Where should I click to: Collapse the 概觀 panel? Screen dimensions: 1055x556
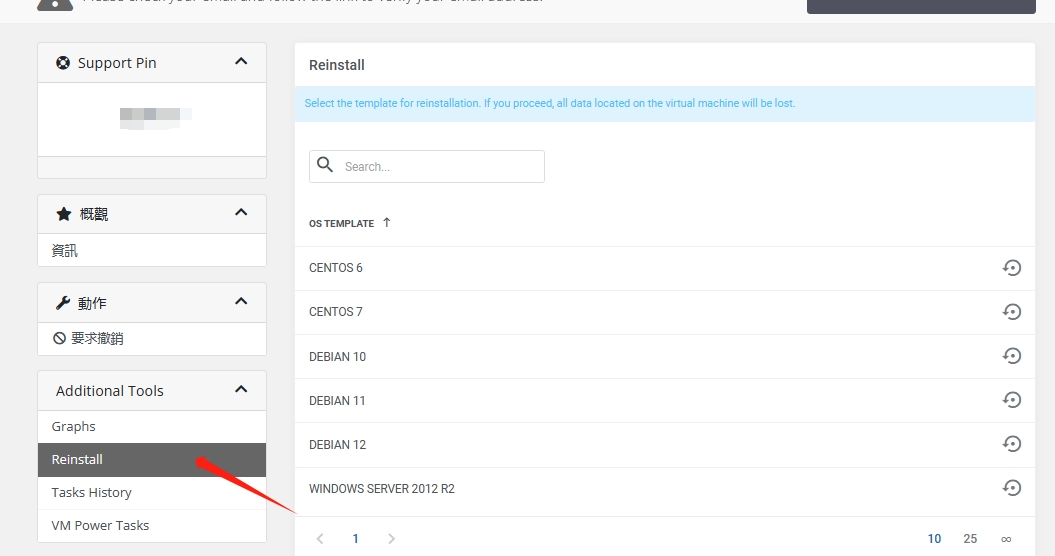(x=240, y=213)
